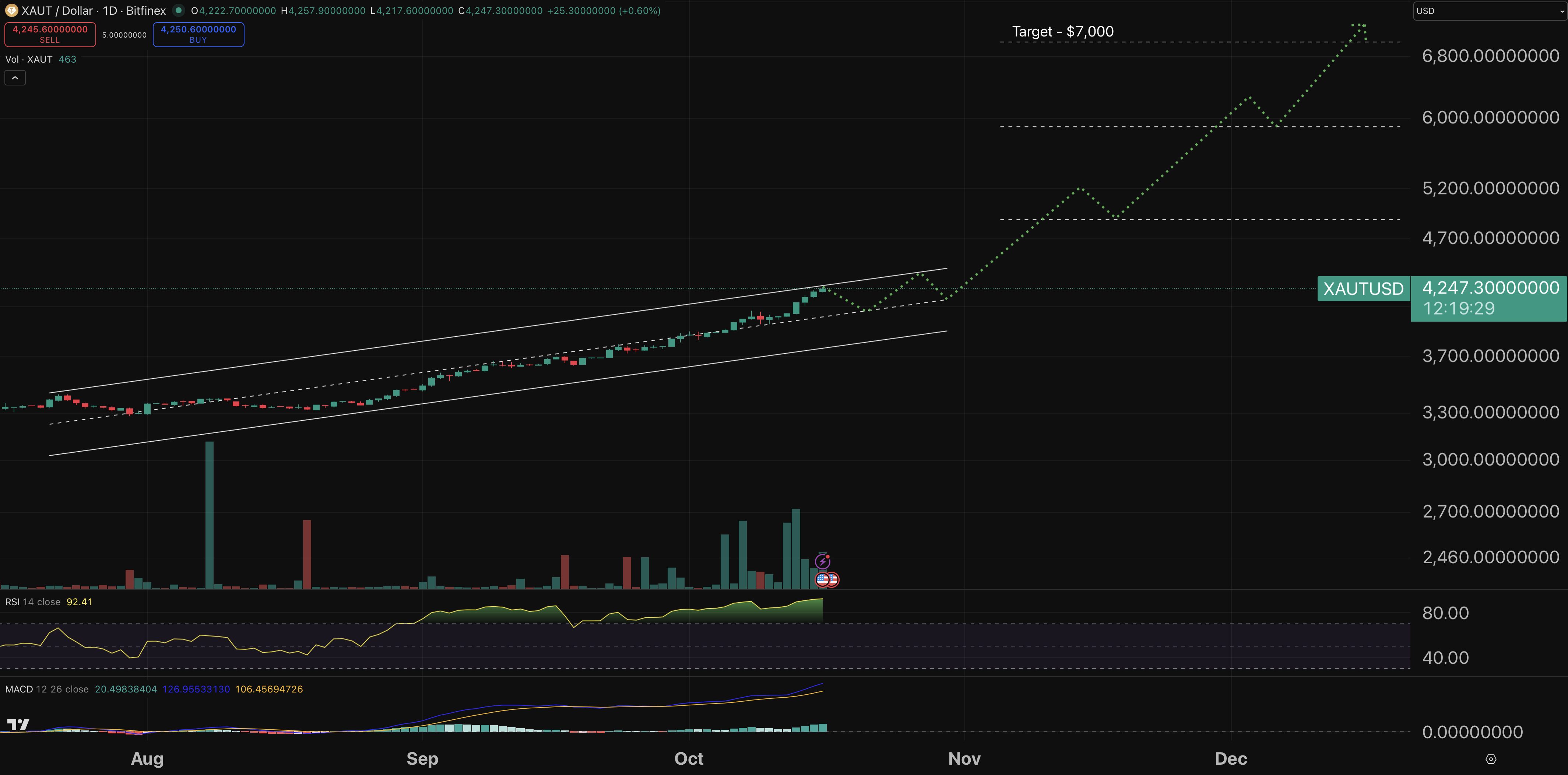Click the 5.00000000 spread value between buy and sell
This screenshot has height=775, width=1568.
(x=124, y=35)
